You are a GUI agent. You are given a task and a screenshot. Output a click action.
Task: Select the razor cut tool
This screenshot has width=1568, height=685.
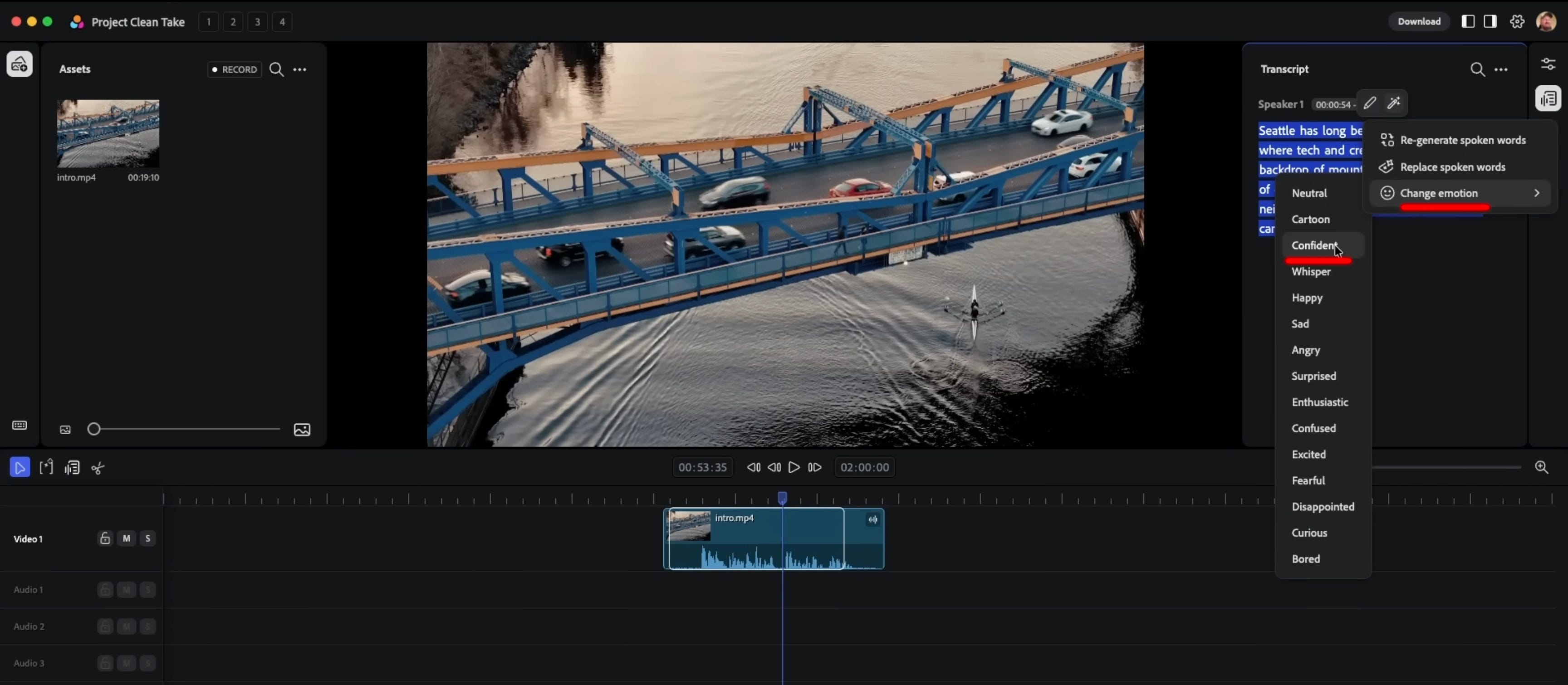tap(98, 468)
